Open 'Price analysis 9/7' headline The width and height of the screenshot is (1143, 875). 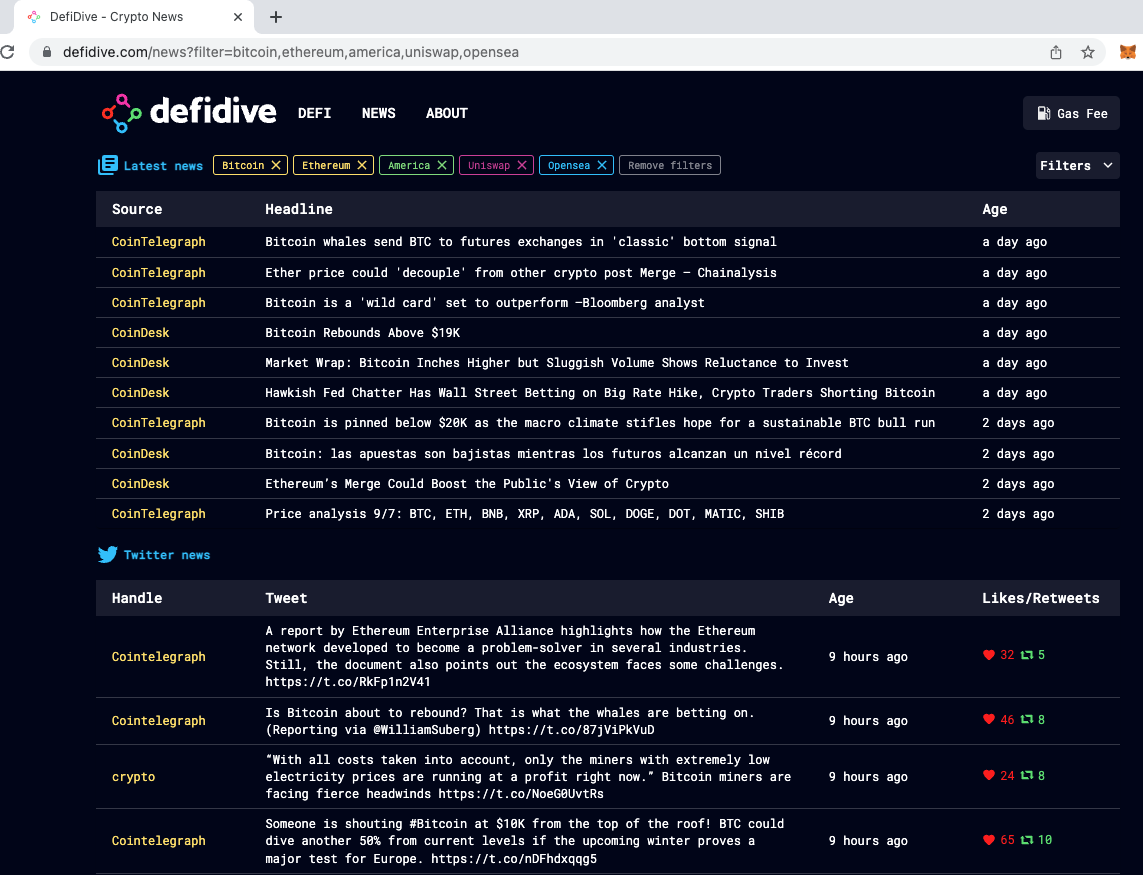pos(524,513)
